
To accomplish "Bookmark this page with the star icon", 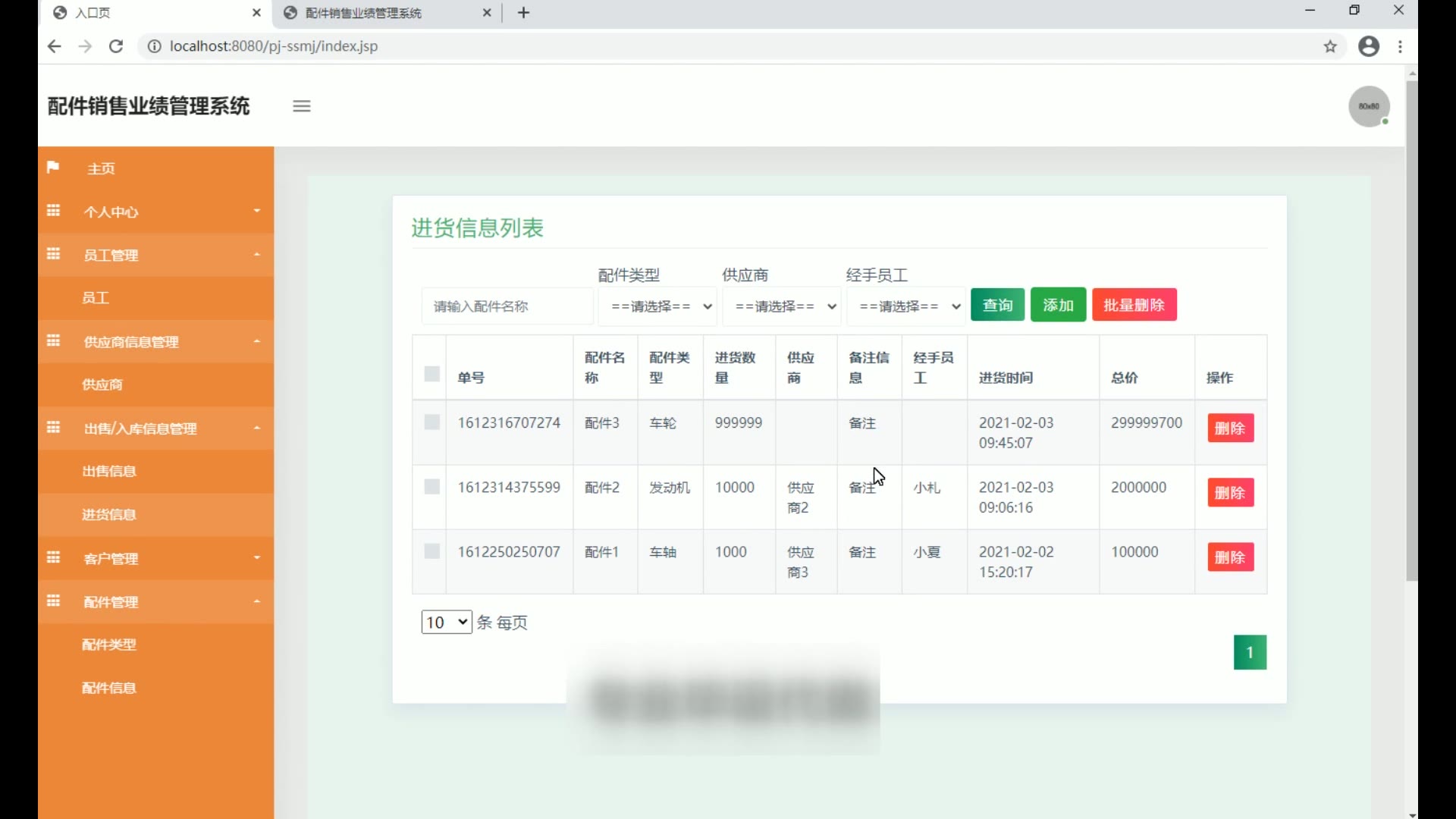I will (x=1330, y=46).
